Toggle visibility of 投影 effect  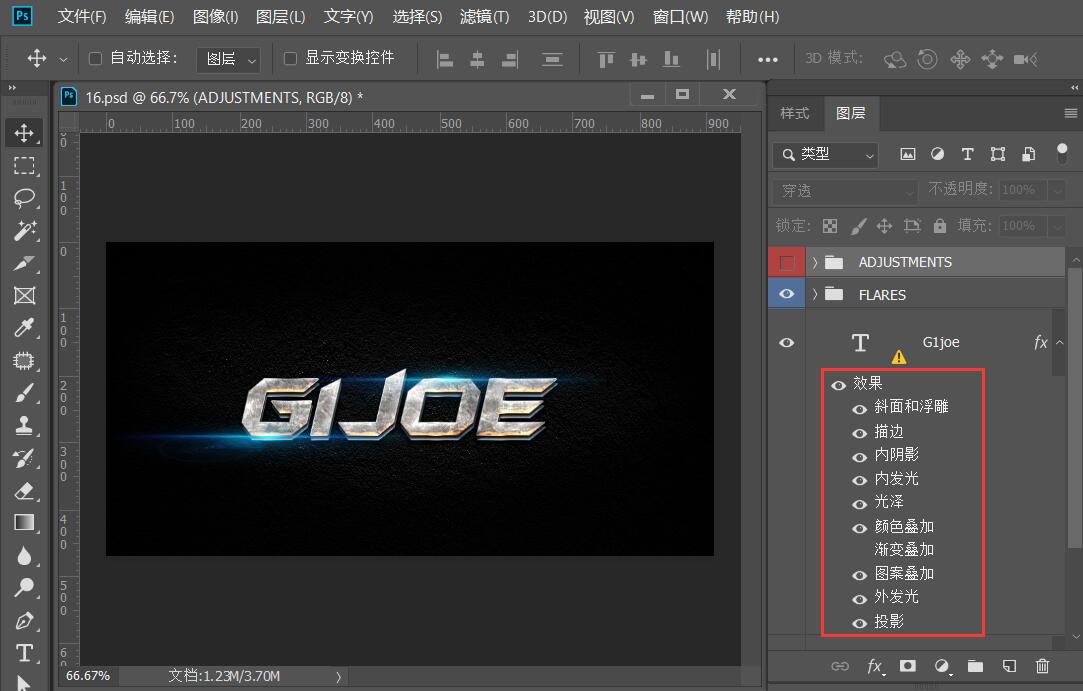(859, 623)
